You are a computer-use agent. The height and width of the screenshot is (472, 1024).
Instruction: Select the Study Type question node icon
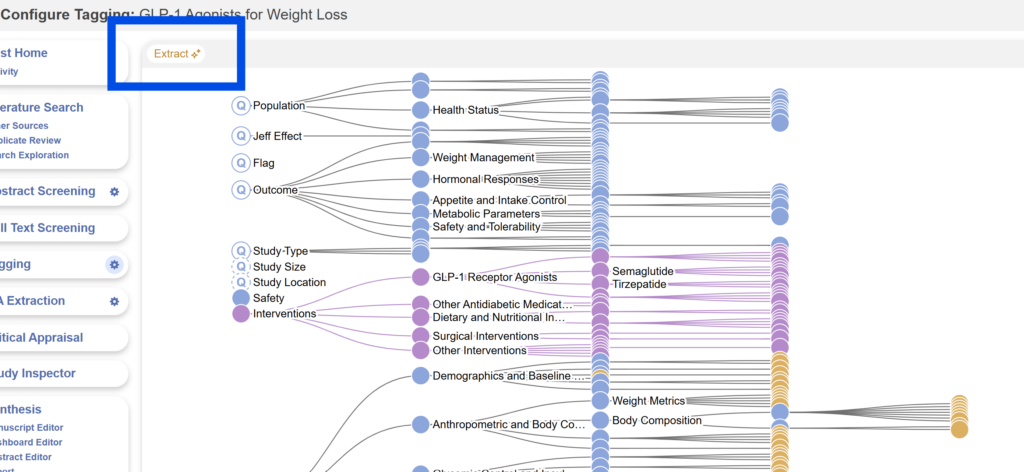pos(241,251)
